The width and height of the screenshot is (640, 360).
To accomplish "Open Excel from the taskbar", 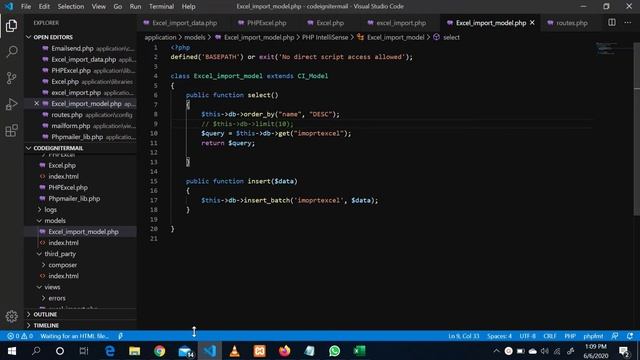I will pos(359,351).
